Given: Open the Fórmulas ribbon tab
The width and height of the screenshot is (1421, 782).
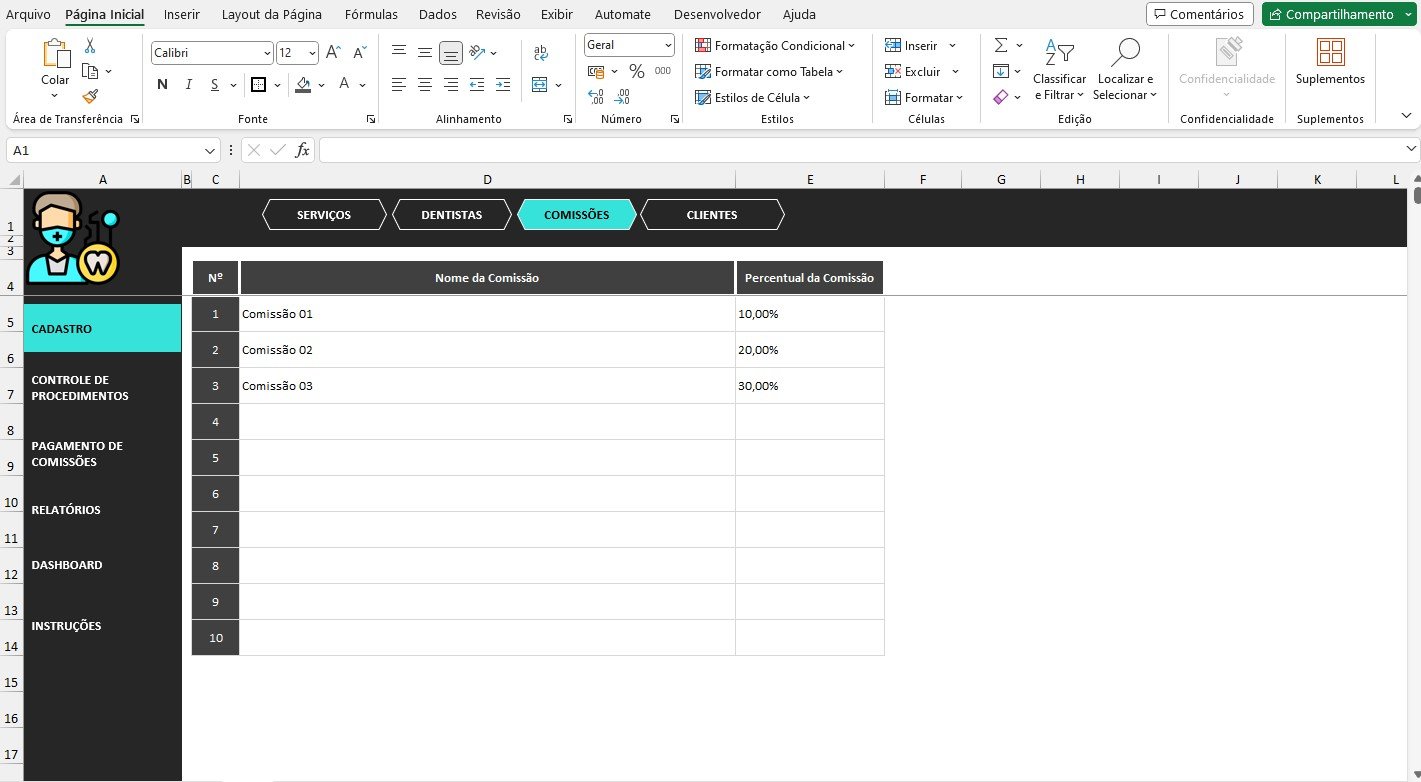Looking at the screenshot, I should [x=371, y=15].
